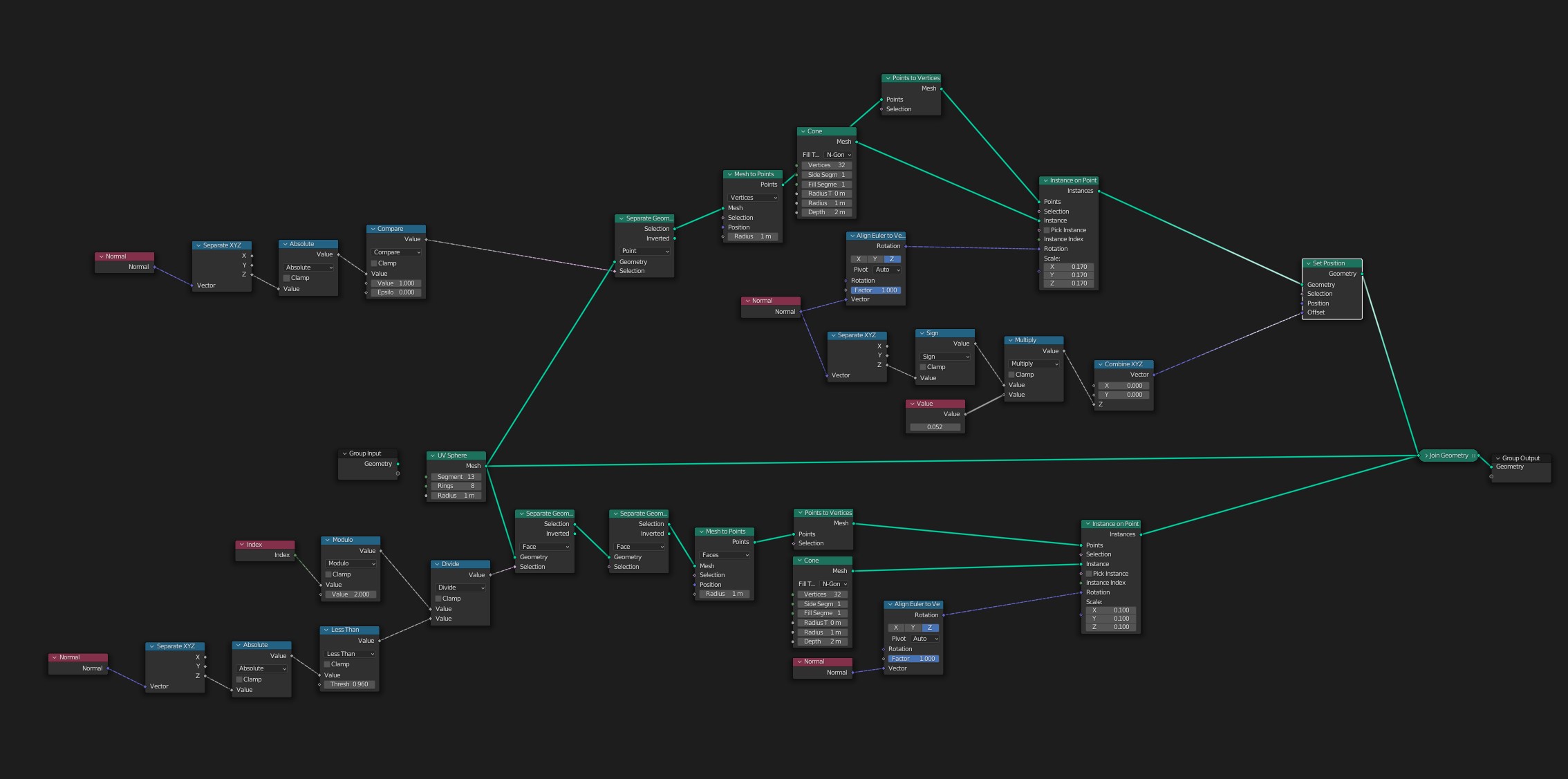
Task: Enable Clamp on the Modulo node
Action: [328, 574]
